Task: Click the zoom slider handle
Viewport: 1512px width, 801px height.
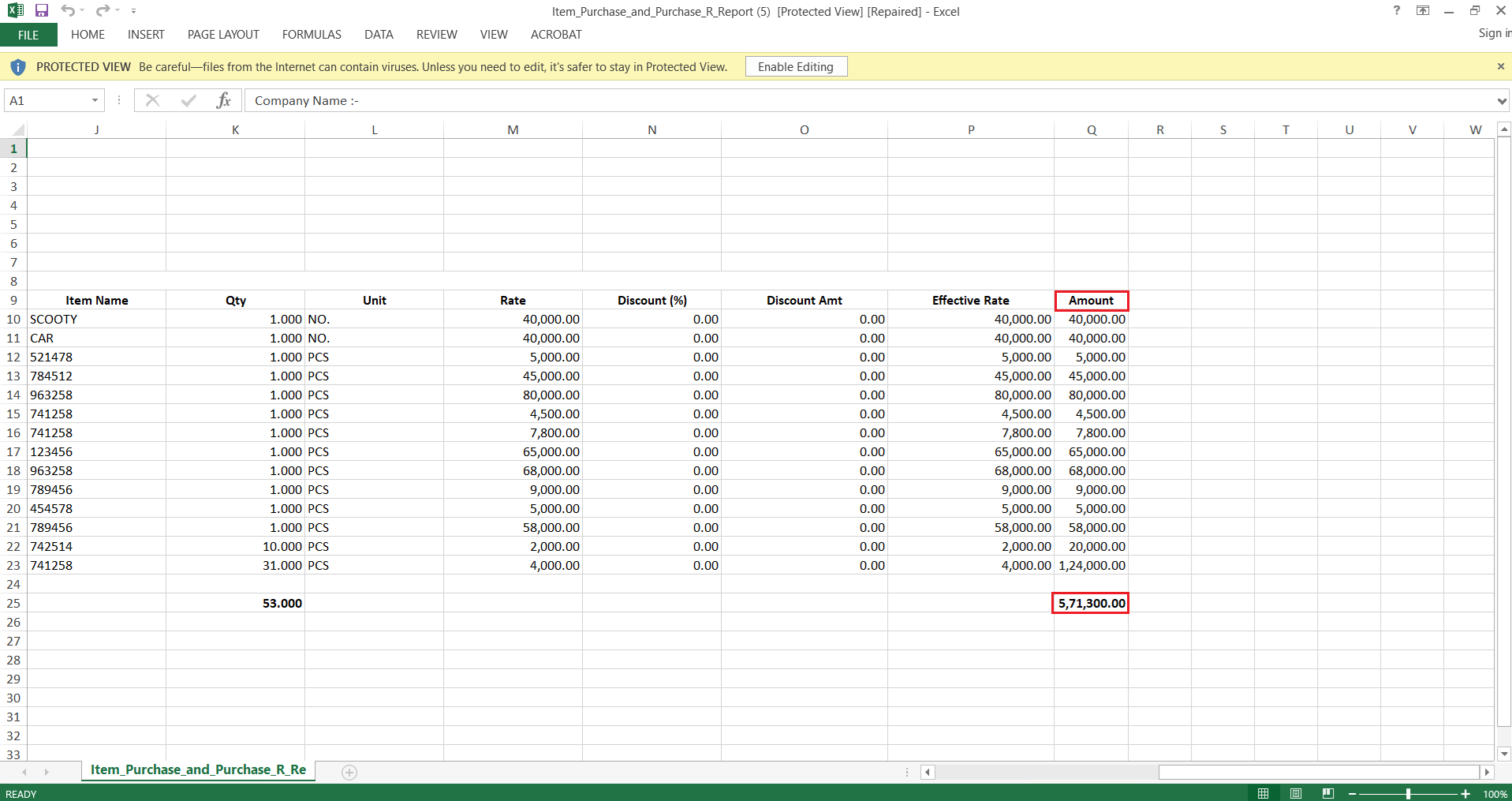Action: coord(1408,794)
